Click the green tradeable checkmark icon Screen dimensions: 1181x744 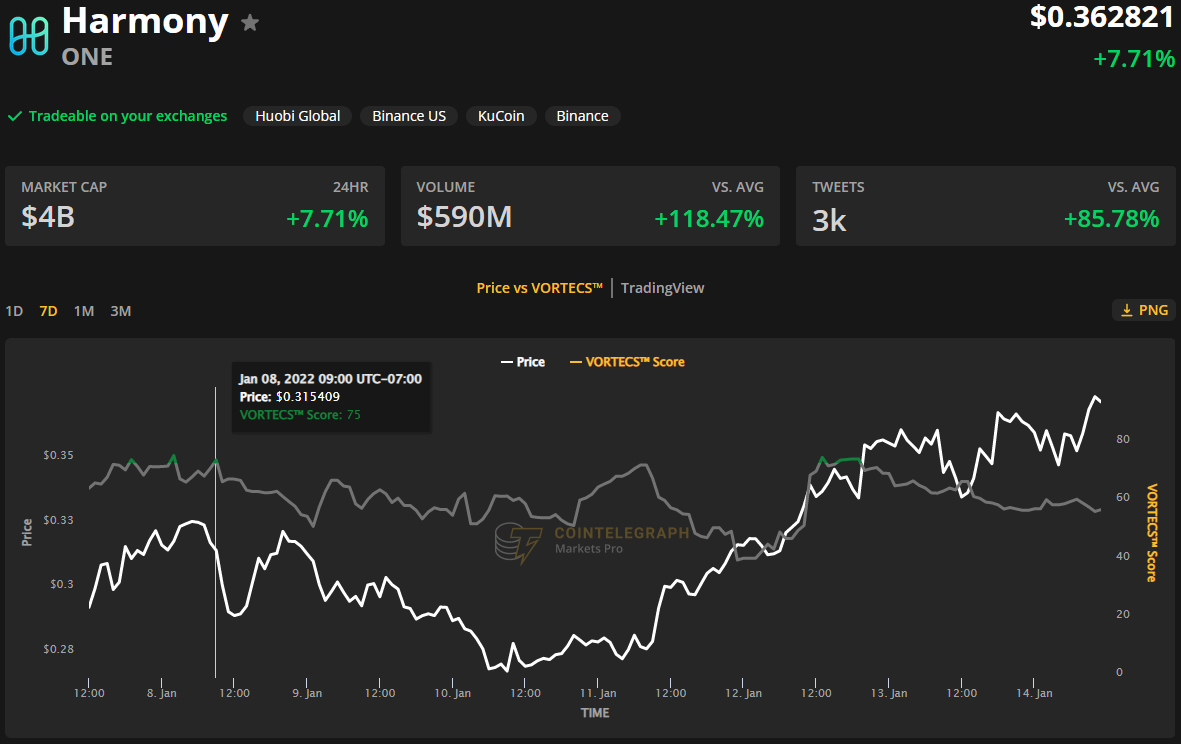click(15, 116)
